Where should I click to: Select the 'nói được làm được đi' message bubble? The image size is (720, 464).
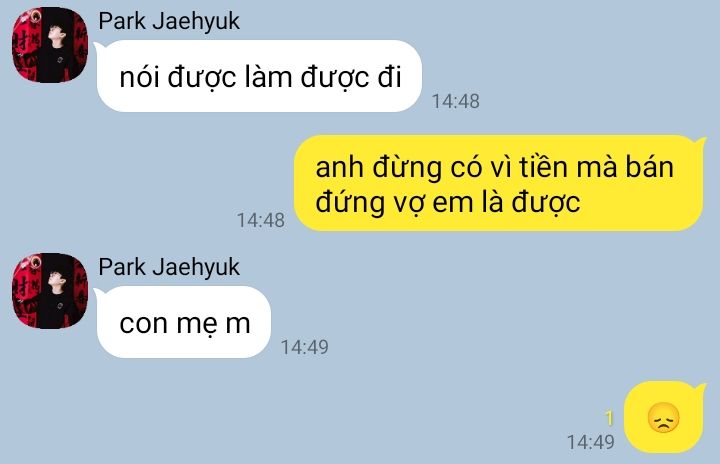coord(259,76)
